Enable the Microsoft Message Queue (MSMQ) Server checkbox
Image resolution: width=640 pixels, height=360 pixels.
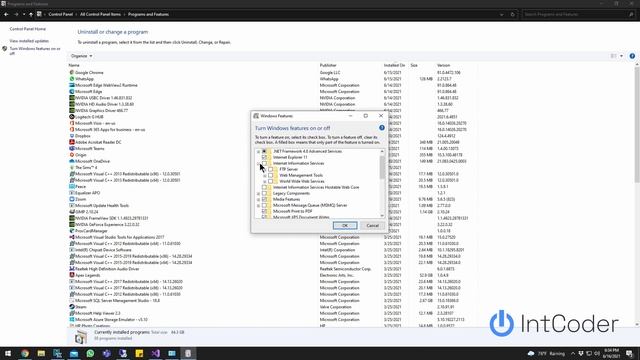[x=264, y=205]
